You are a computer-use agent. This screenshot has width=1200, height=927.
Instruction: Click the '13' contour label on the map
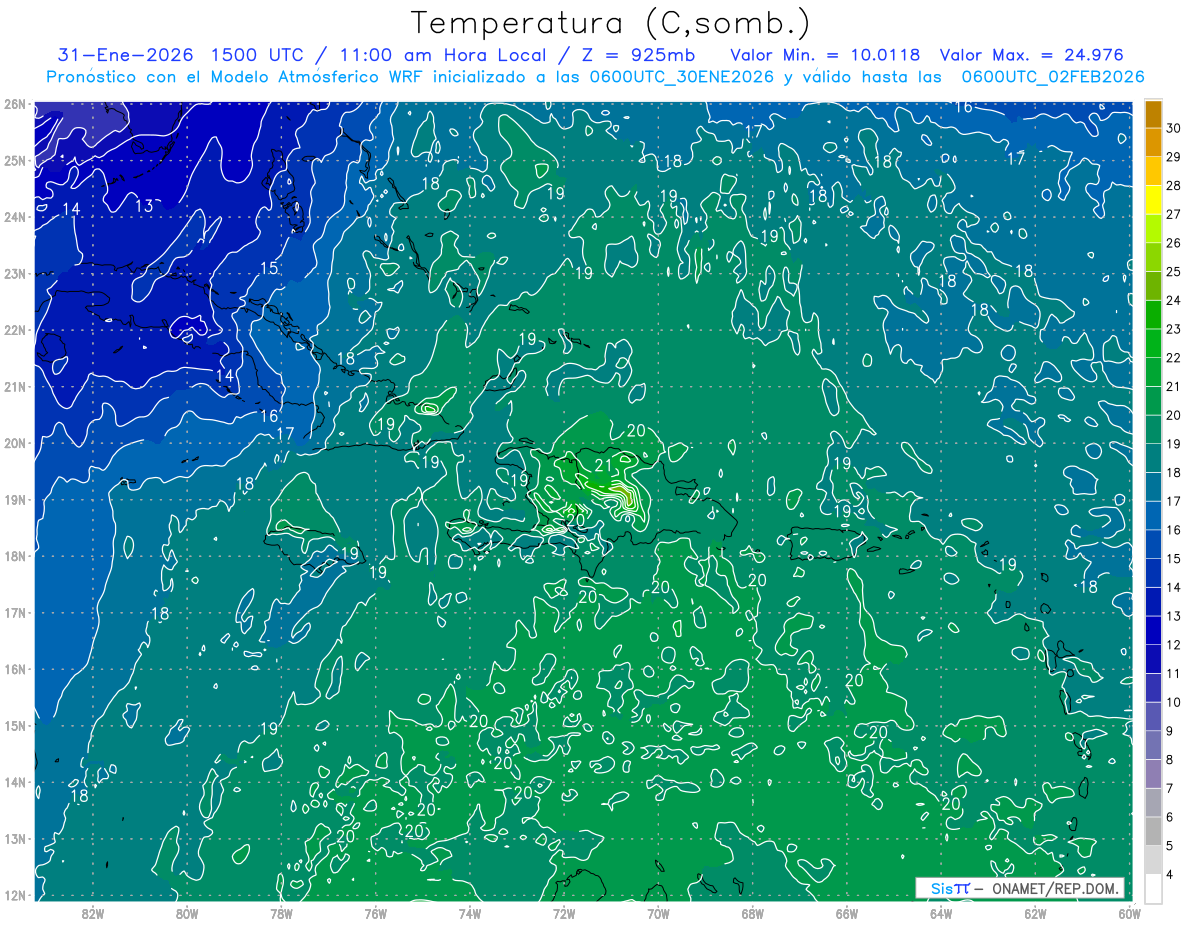tap(144, 206)
